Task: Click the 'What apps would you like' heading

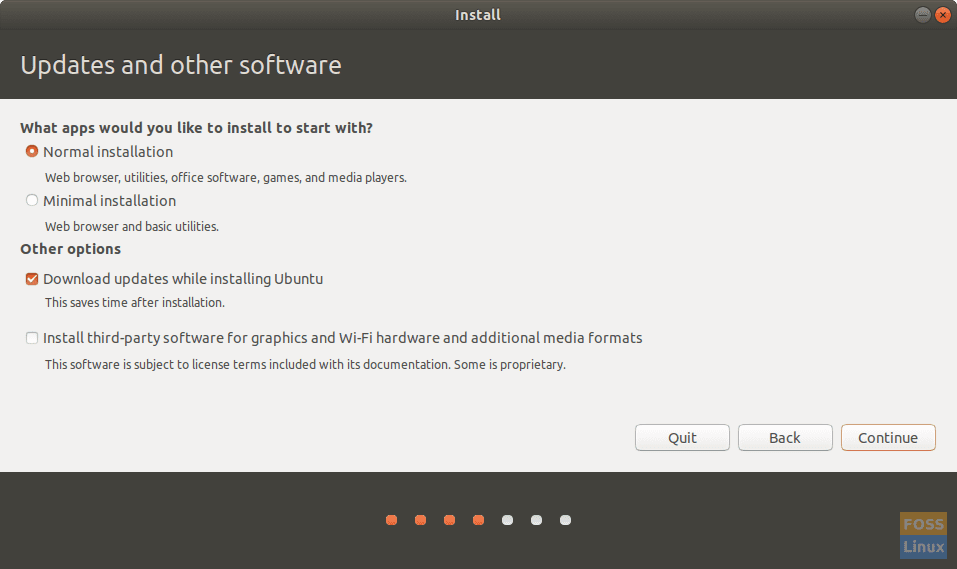Action: click(x=197, y=128)
